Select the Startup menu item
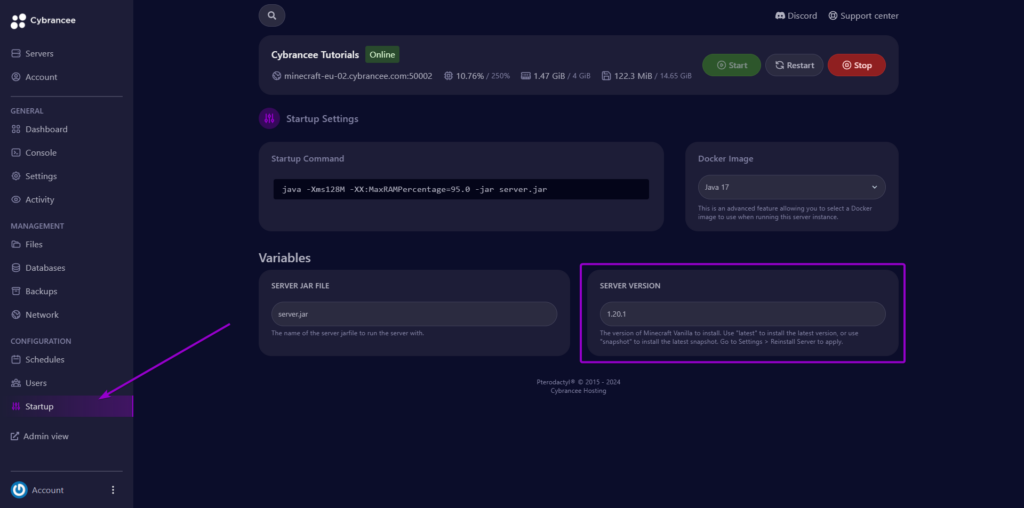1024x508 pixels. 67,407
